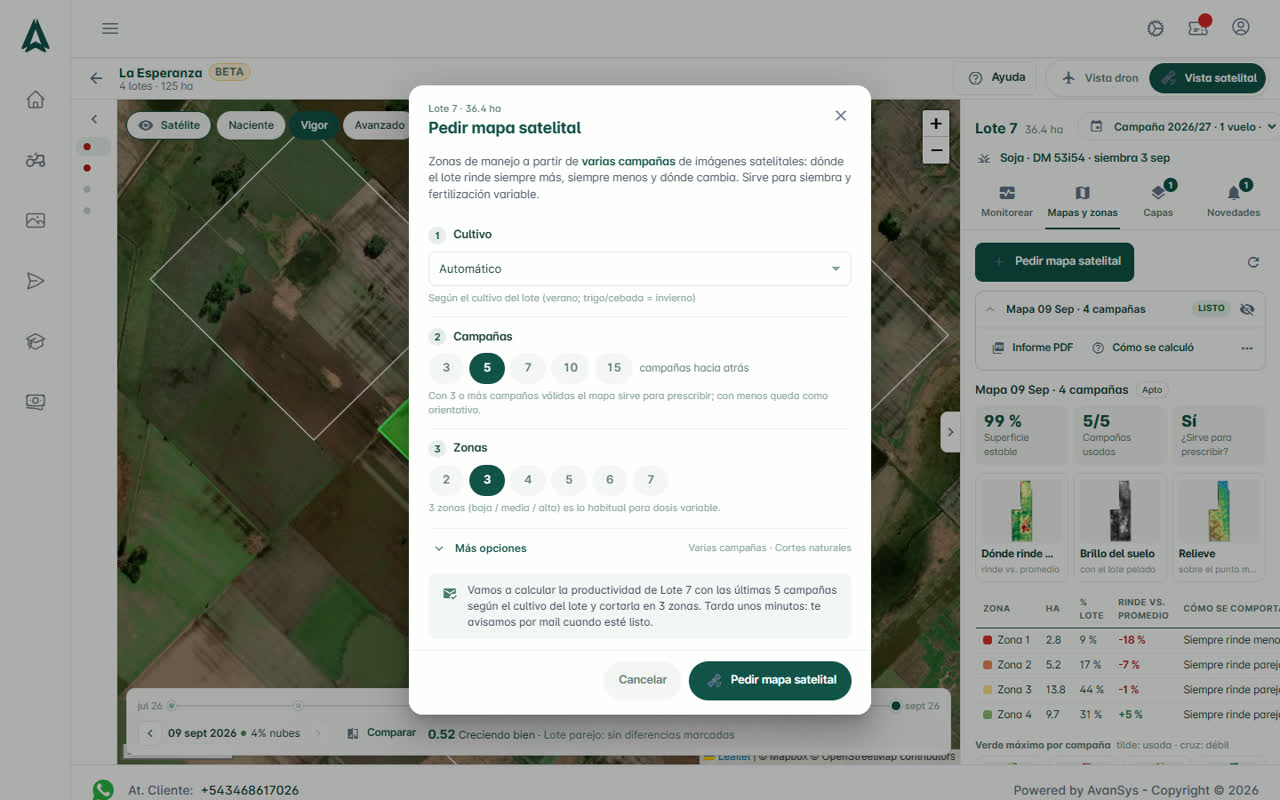Viewport: 1280px width, 800px height.
Task: Open the paper plane send sidebar icon
Action: tap(35, 281)
